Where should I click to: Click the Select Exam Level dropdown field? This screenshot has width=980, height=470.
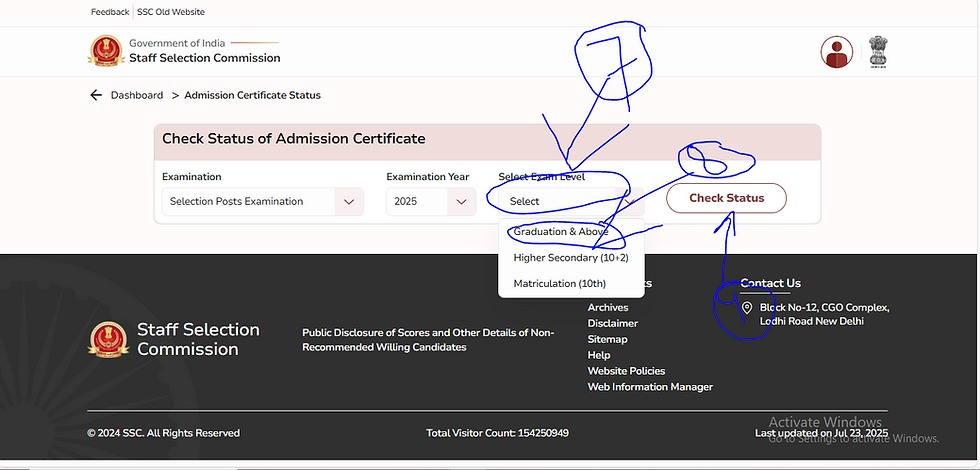571,201
